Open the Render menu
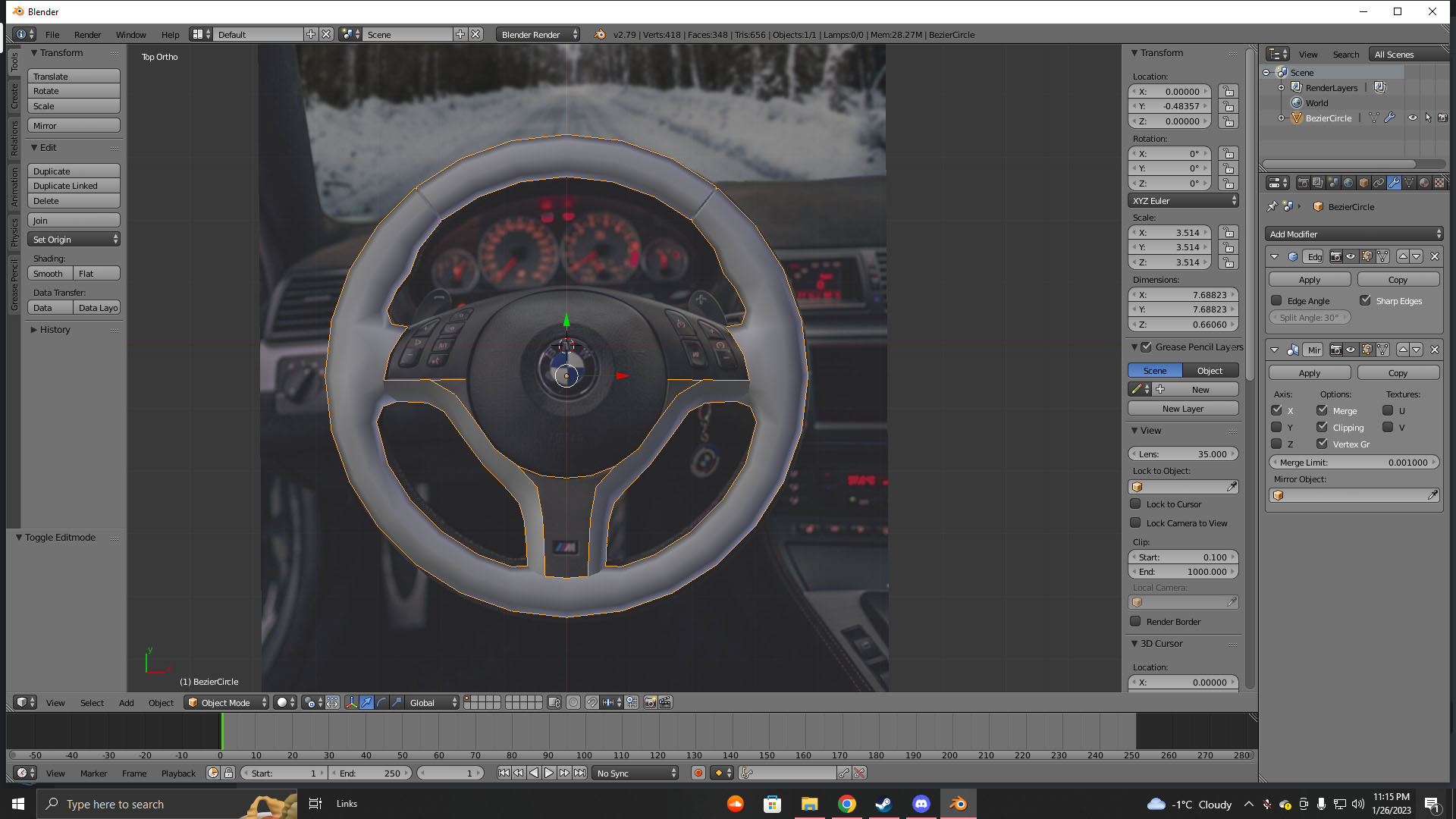 click(87, 35)
